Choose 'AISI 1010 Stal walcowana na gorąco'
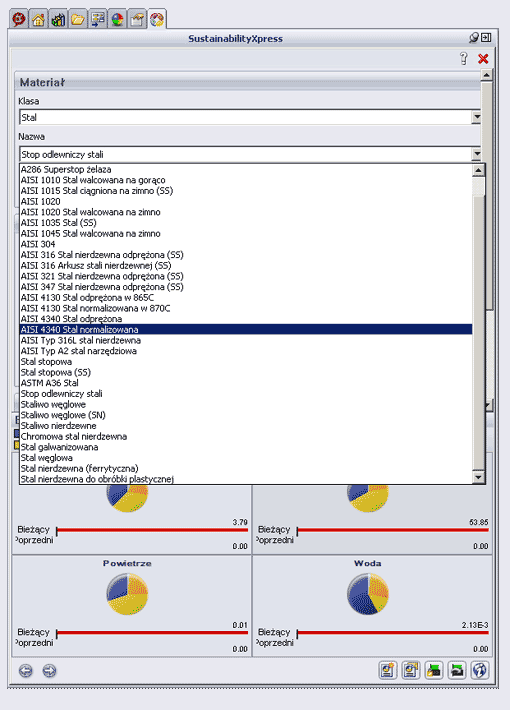Image resolution: width=510 pixels, height=710 pixels. tap(246, 180)
